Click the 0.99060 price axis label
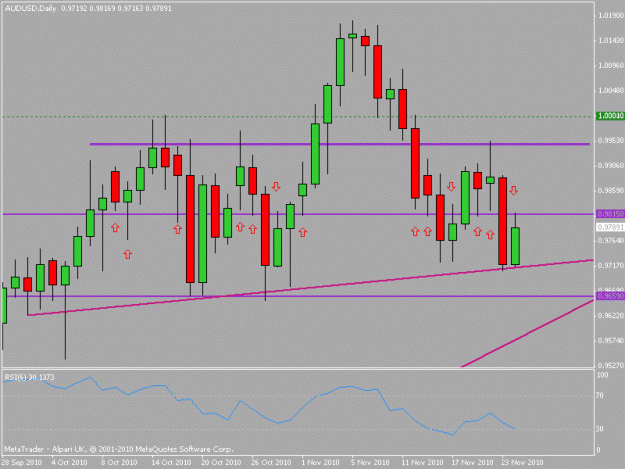Viewport: 625px width, 469px height. click(610, 165)
